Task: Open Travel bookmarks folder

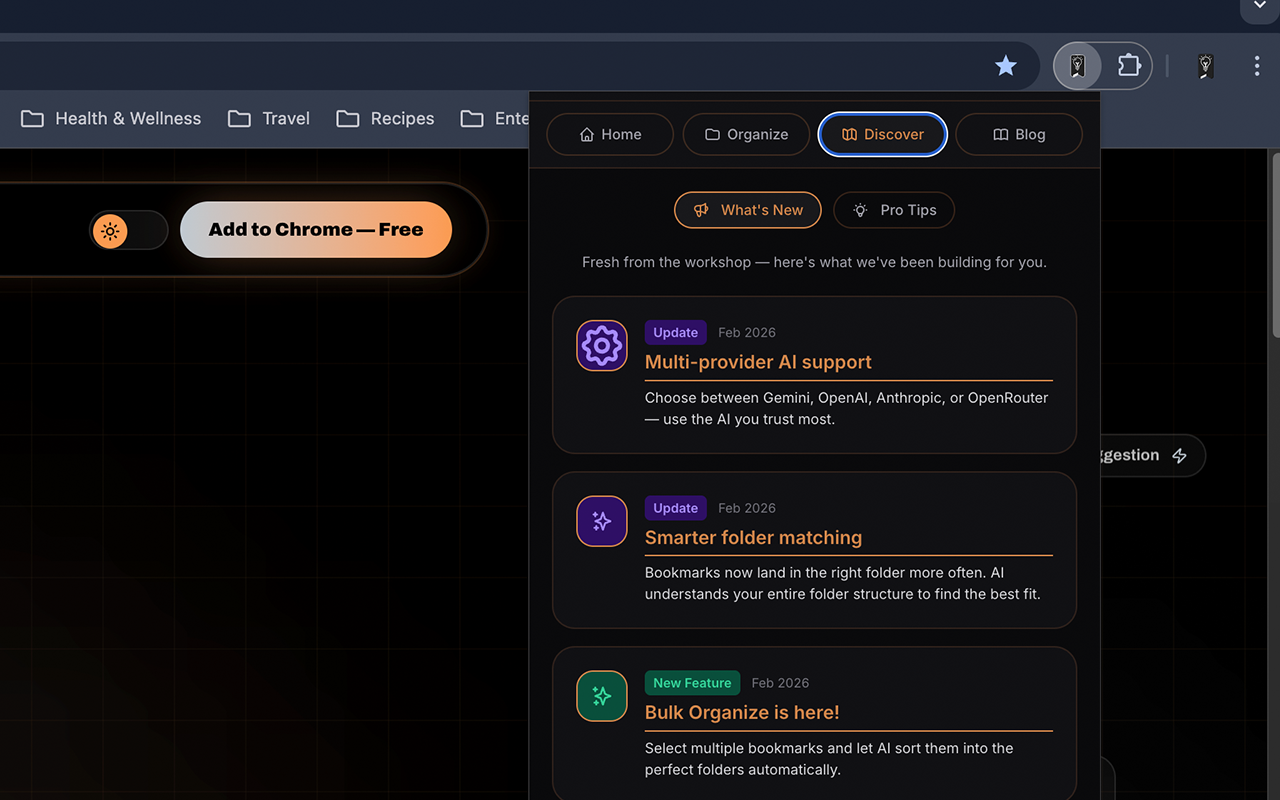Action: coord(269,118)
